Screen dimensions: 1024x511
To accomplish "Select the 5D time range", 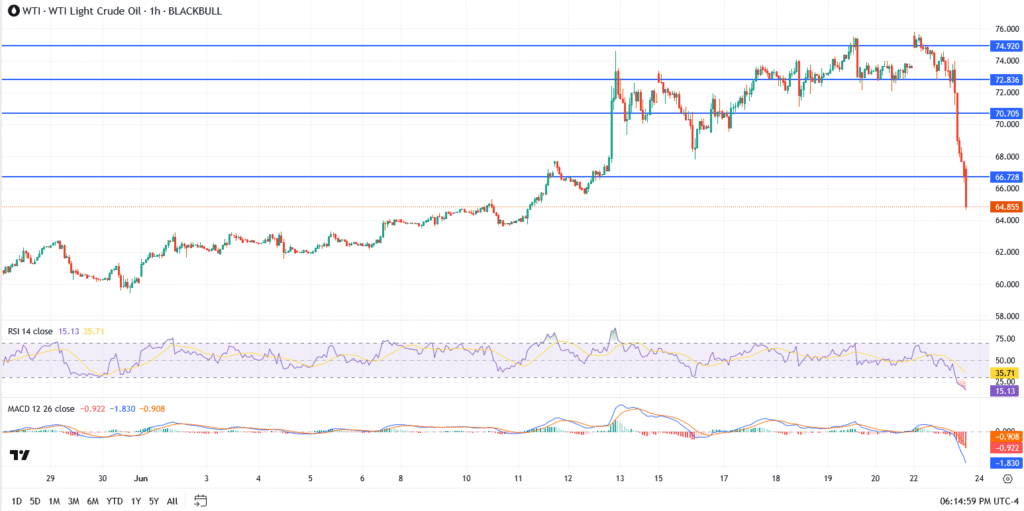I will [x=36, y=500].
